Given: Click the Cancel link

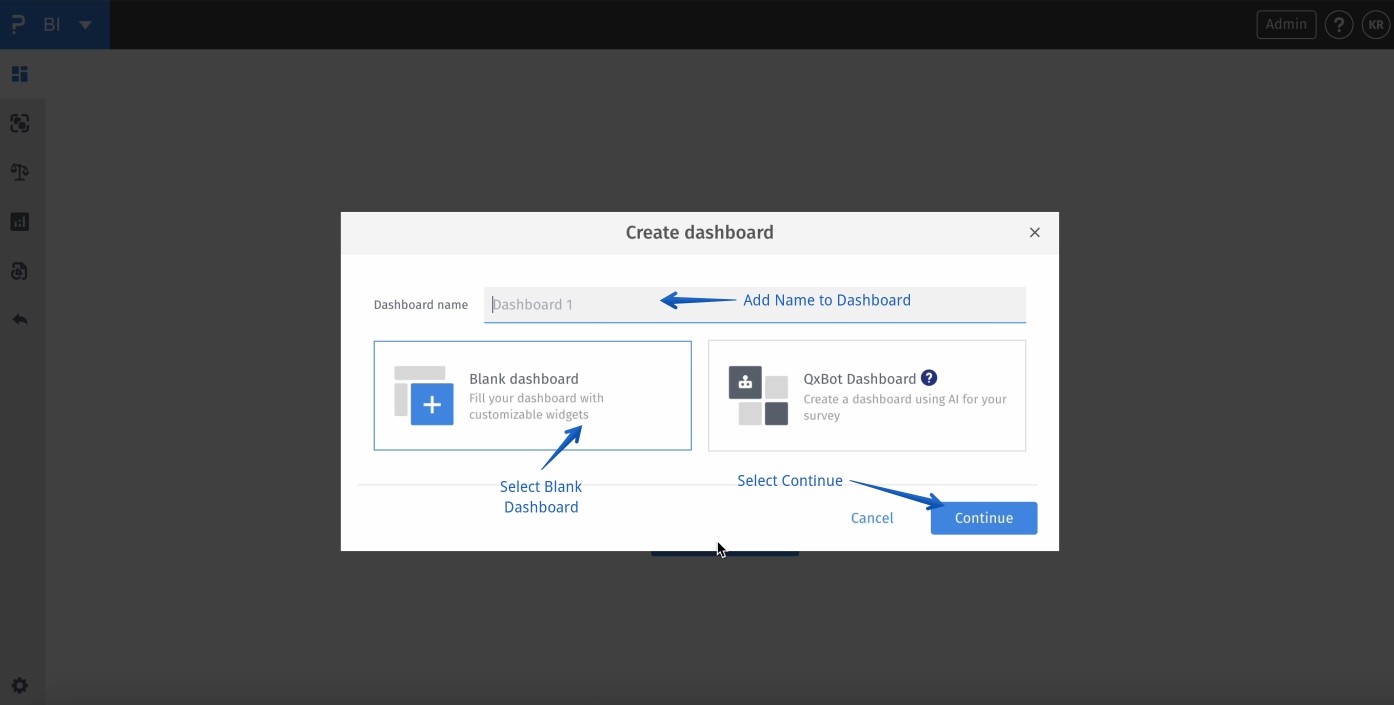Looking at the screenshot, I should 872,518.
